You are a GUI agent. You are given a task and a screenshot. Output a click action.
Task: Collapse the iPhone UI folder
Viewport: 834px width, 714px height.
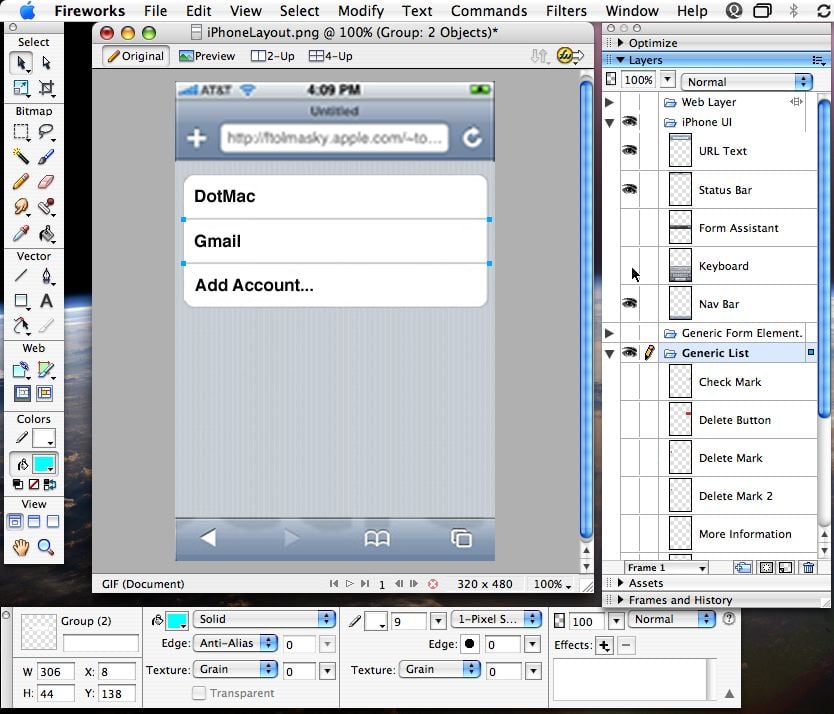pos(610,122)
